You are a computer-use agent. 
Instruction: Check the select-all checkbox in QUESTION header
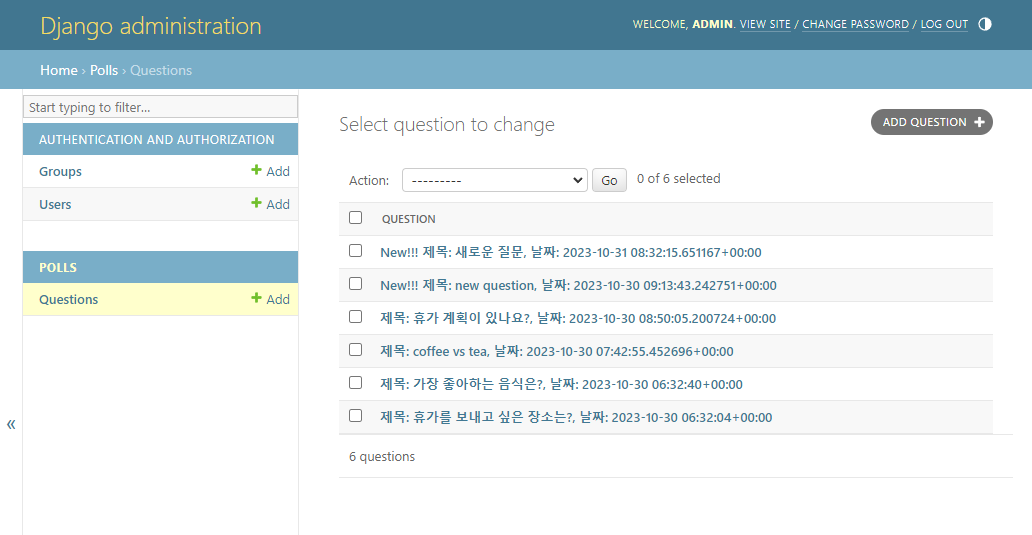coord(355,218)
